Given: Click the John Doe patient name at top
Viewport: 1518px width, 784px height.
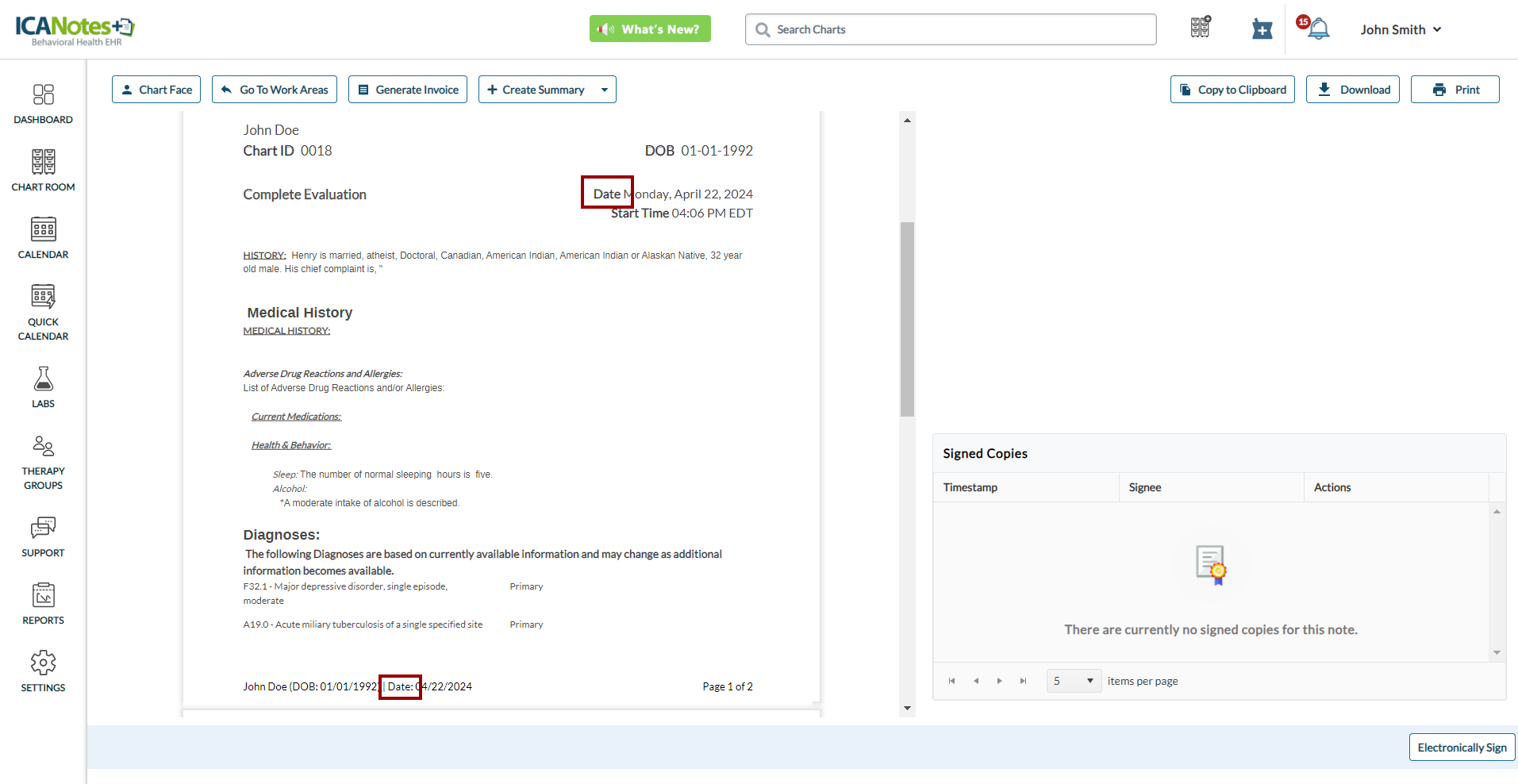Looking at the screenshot, I should tap(271, 130).
